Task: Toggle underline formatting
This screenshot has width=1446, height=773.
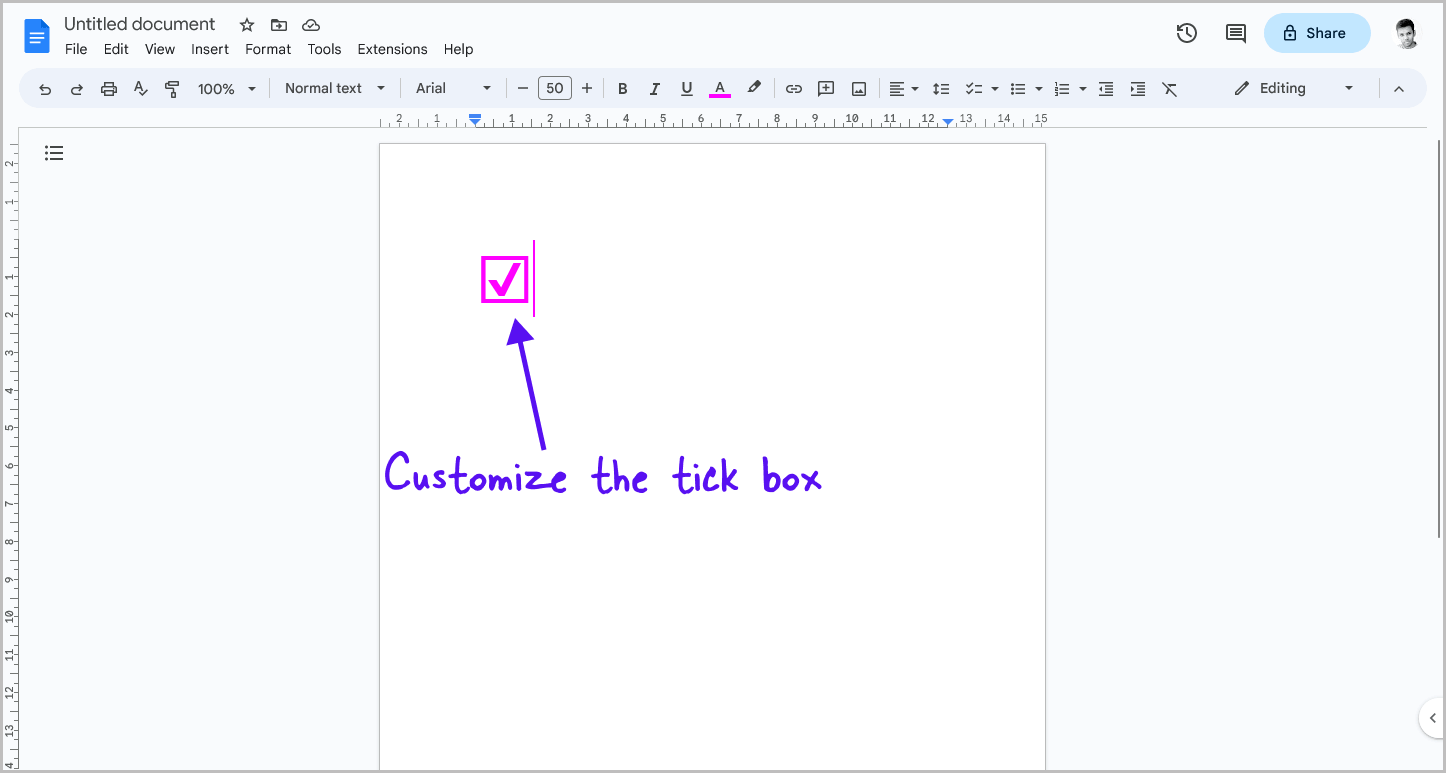Action: (x=687, y=88)
